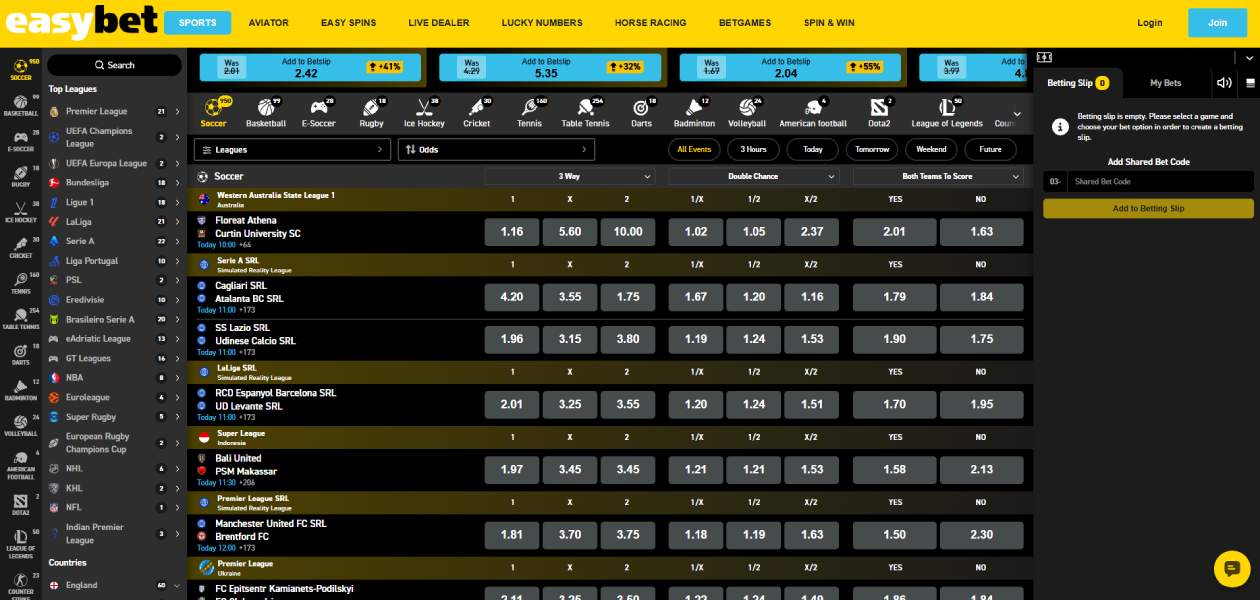Screen dimensions: 1260x600
Task: Expand the England country list
Action: pyautogui.click(x=177, y=585)
